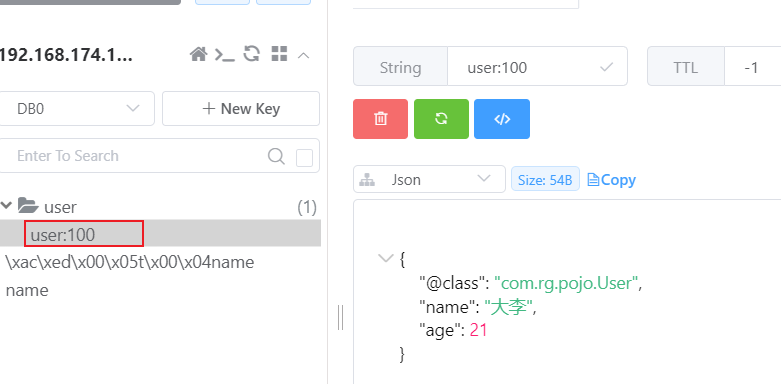Open the DB0 database dropdown
781x384 pixels.
pos(77,109)
